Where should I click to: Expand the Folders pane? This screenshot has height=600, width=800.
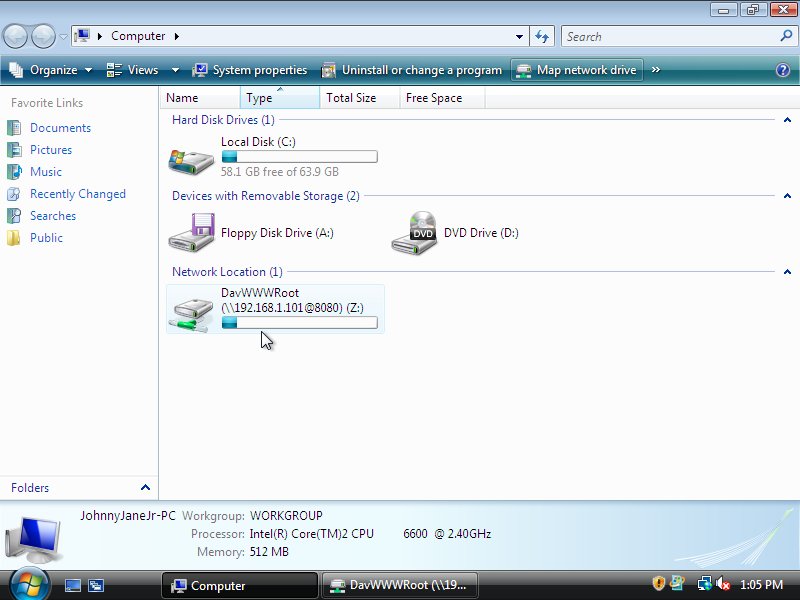[145, 488]
